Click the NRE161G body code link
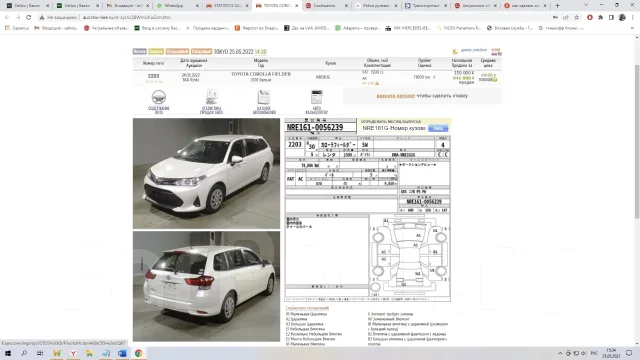 (322, 77)
